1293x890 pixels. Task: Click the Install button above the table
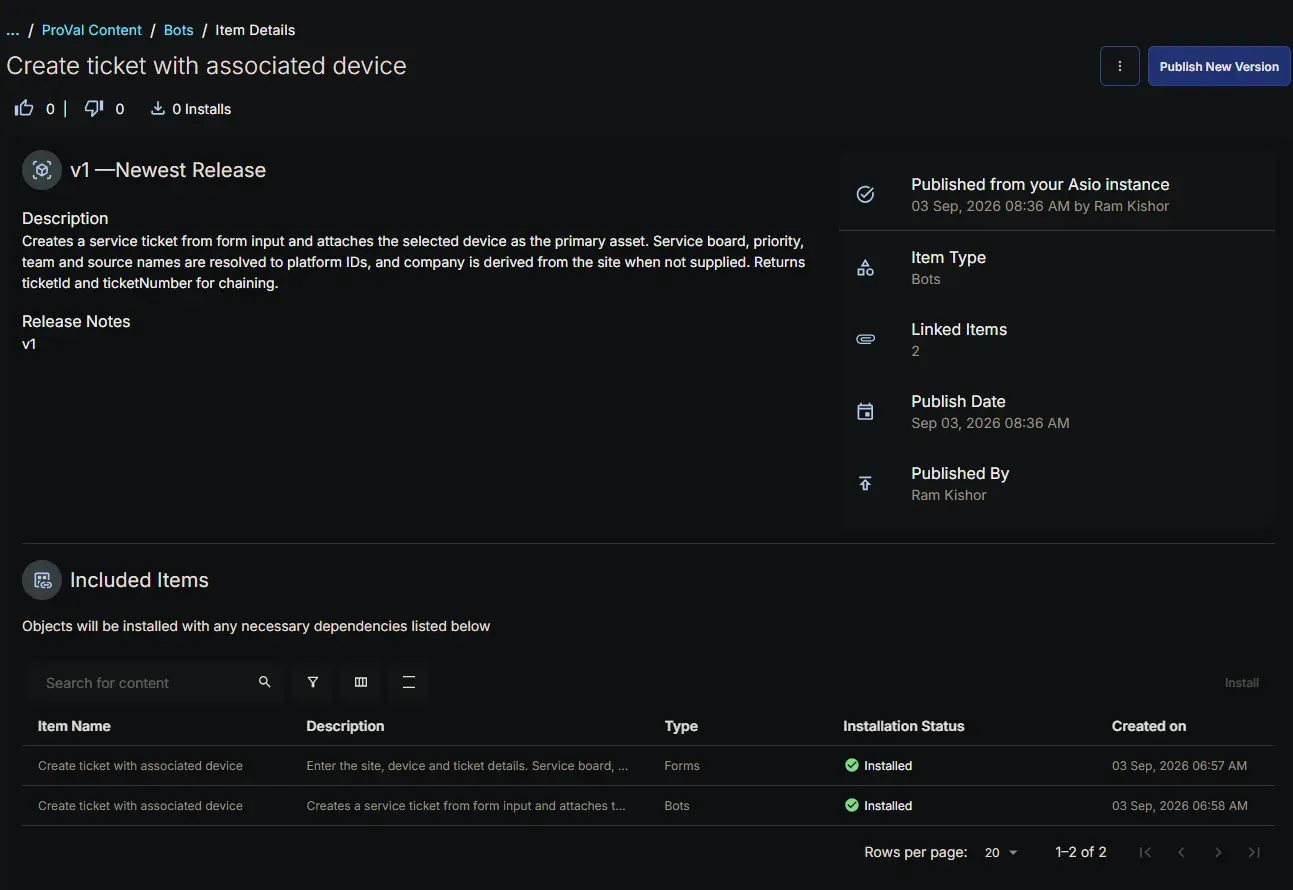coord(1242,682)
